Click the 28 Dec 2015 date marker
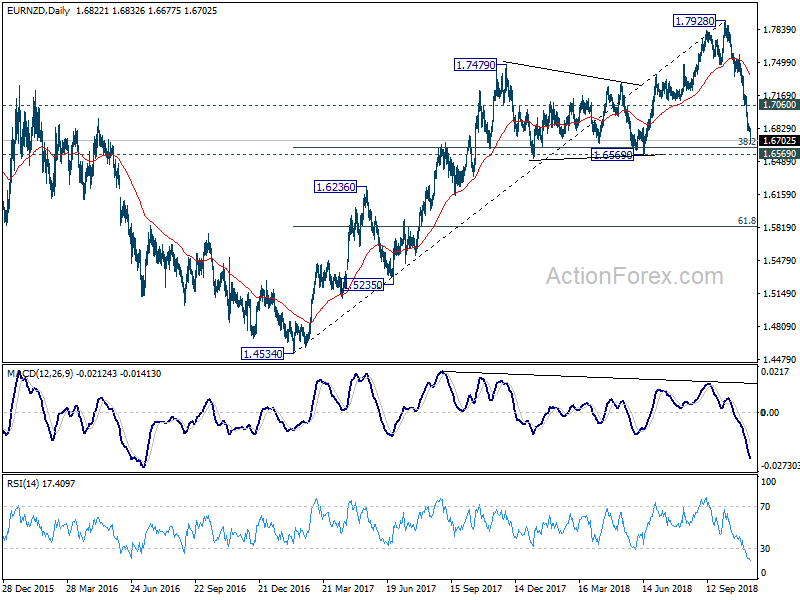Screen dimensions: 800x600 point(28,588)
